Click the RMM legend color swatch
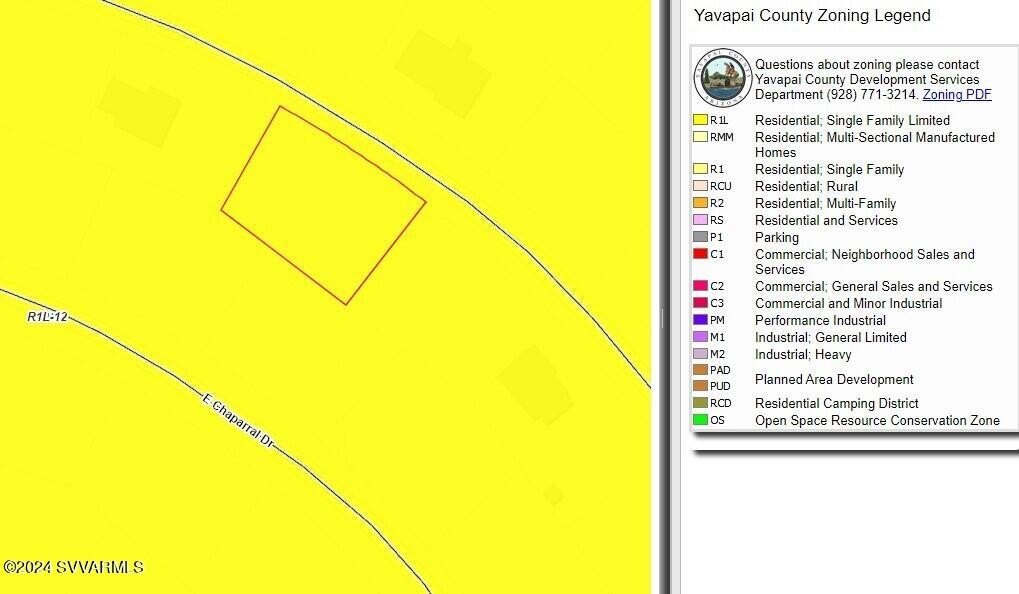Screen dimensions: 1019x594 [700, 137]
